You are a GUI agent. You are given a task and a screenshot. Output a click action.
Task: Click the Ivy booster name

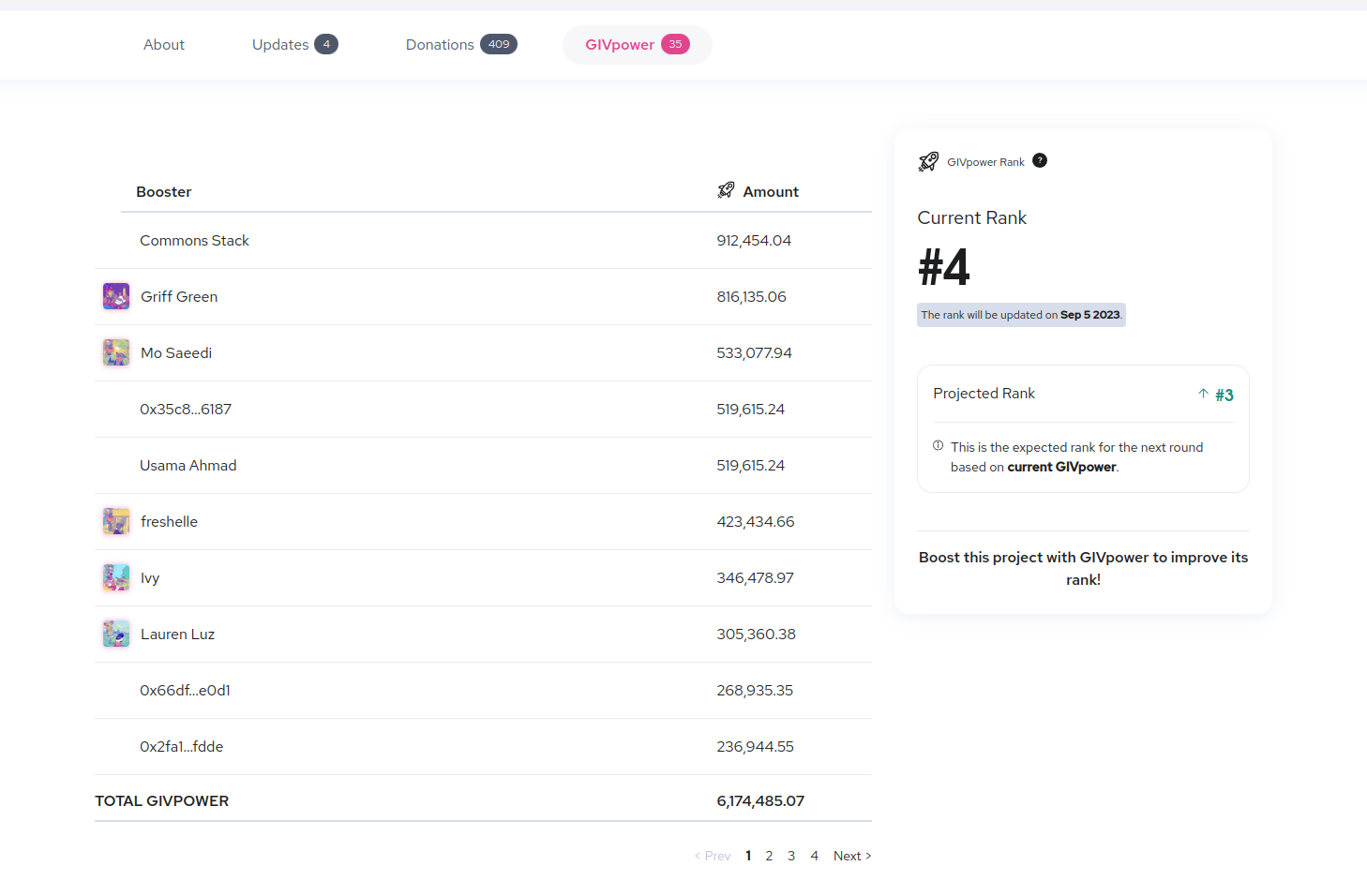(150, 578)
